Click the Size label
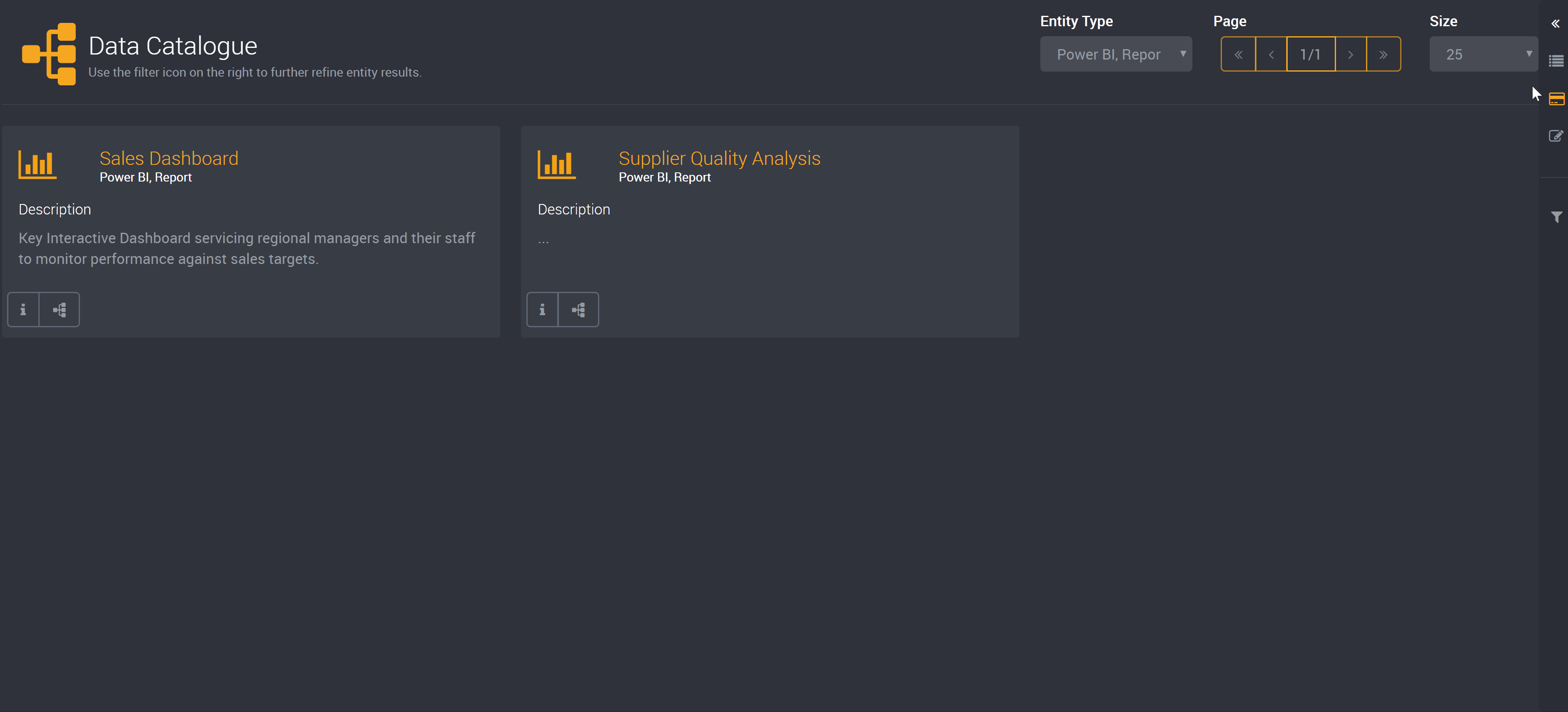This screenshot has height=712, width=1568. point(1443,21)
